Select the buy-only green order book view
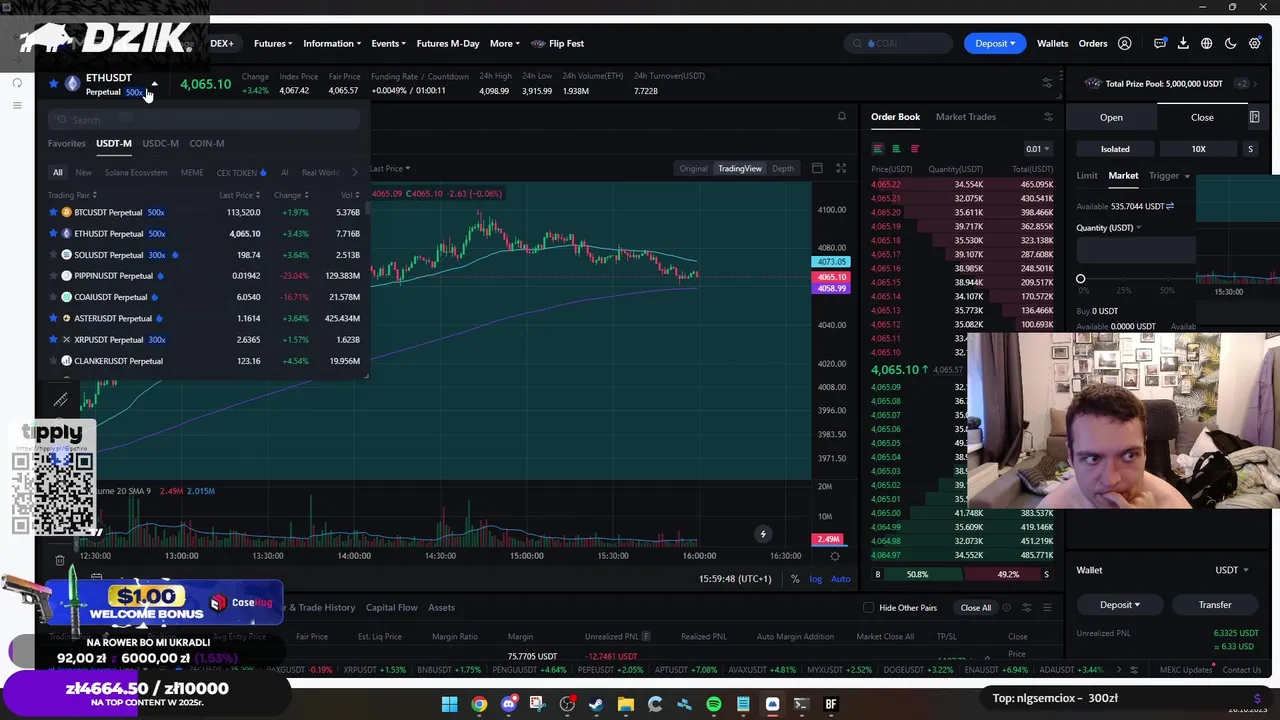The height and width of the screenshot is (720, 1280). point(896,149)
